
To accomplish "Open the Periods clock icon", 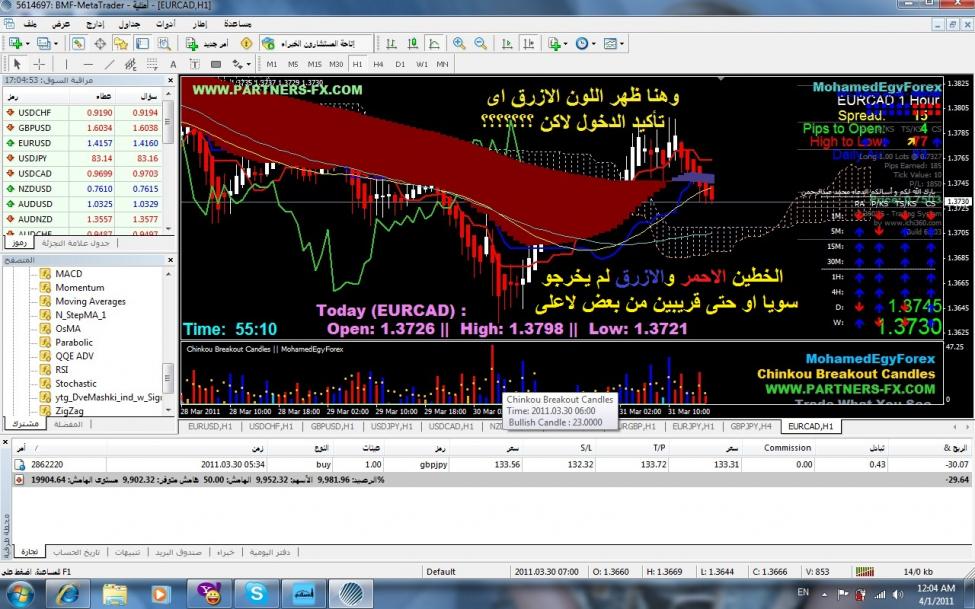I will pos(581,44).
